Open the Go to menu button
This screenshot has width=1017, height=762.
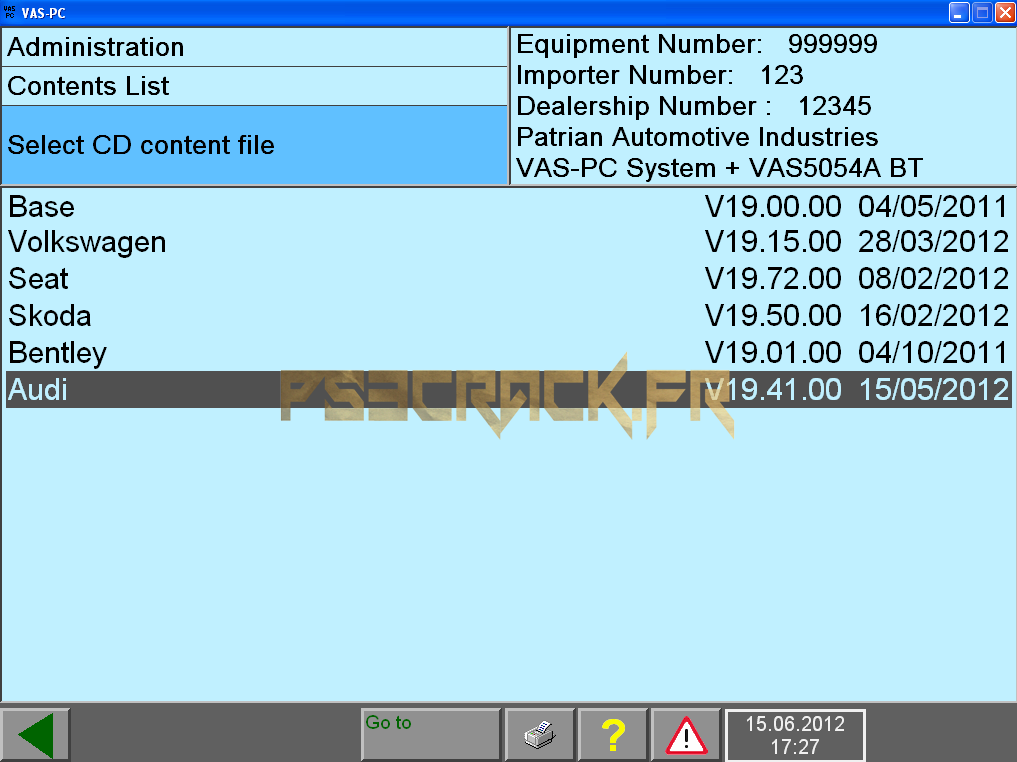click(x=431, y=735)
